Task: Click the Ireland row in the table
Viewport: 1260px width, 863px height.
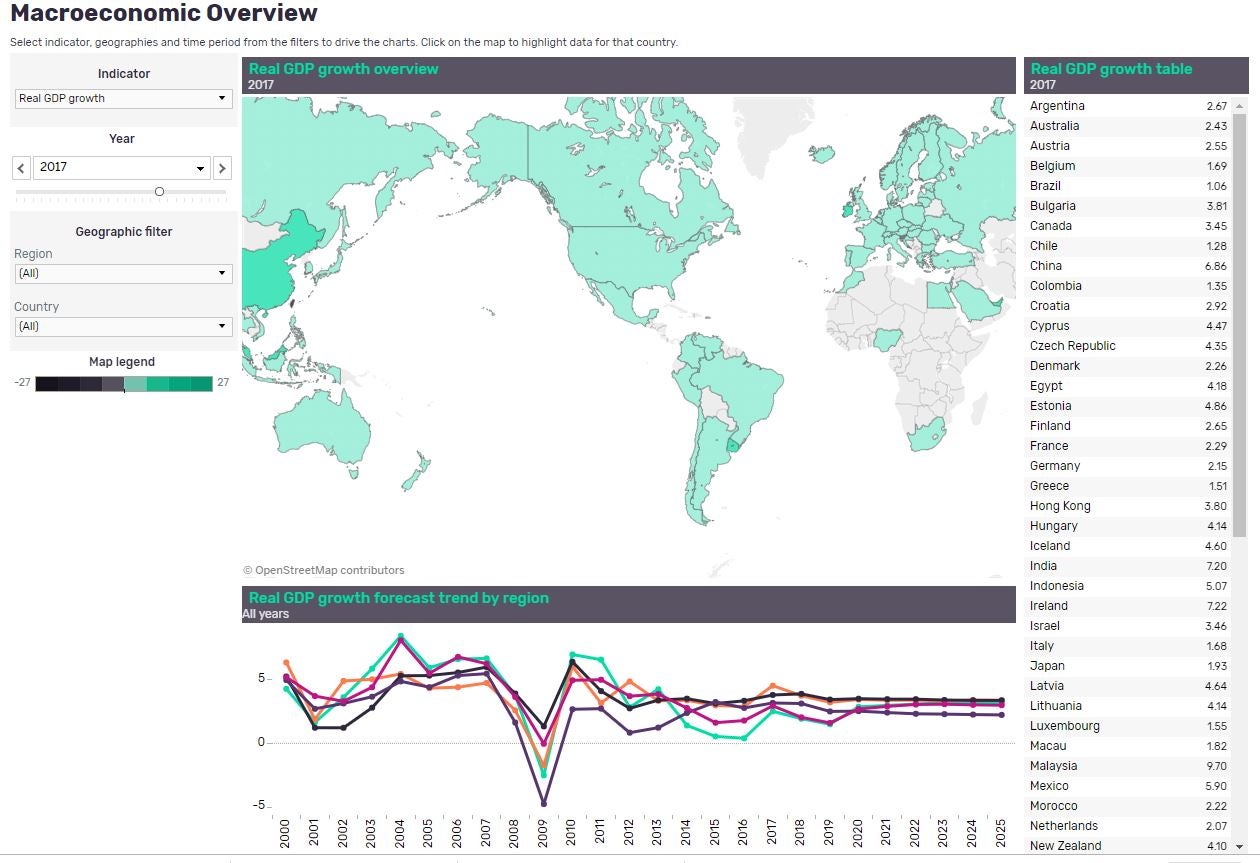Action: coord(1128,606)
